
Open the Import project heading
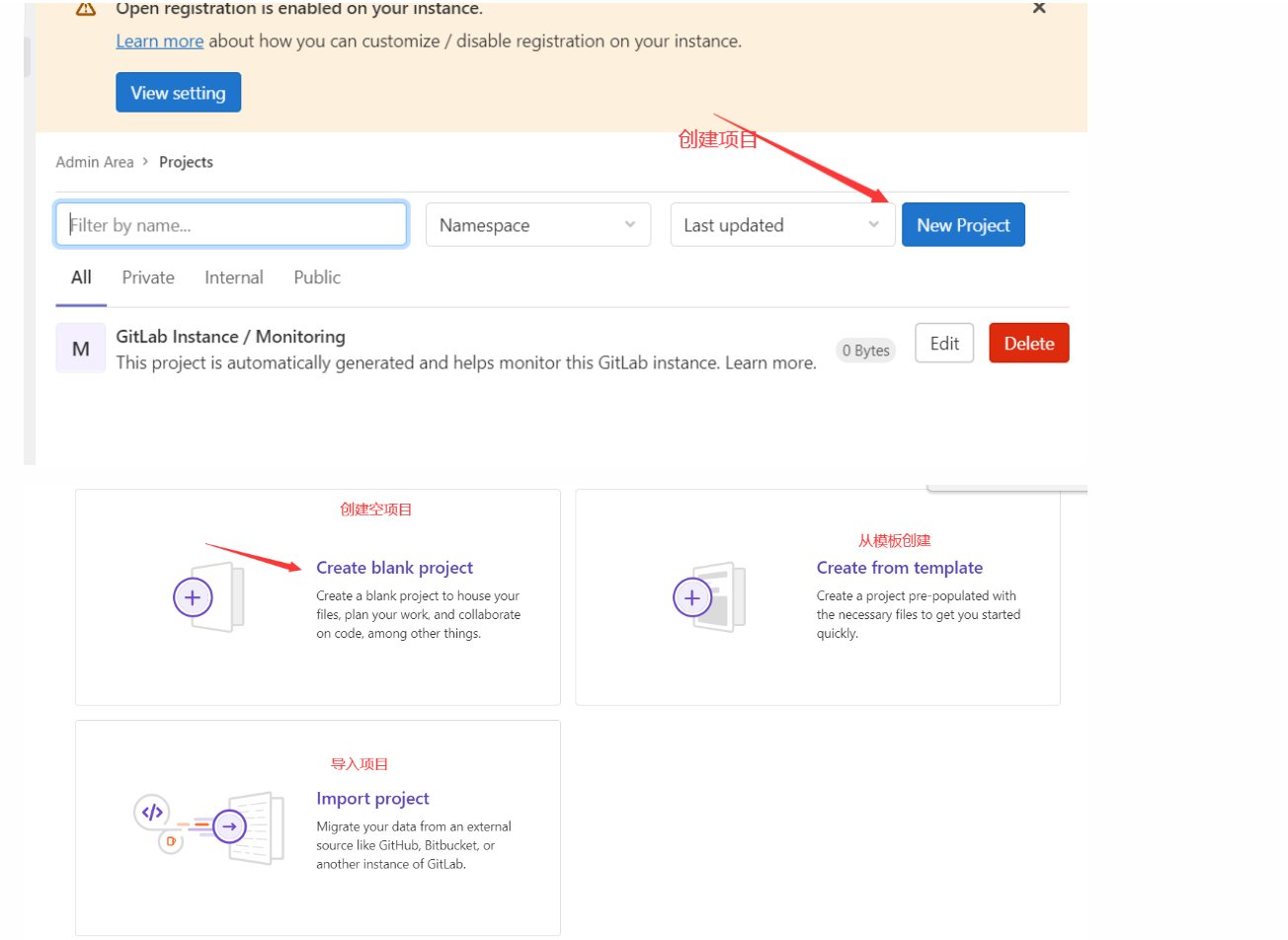pos(372,799)
